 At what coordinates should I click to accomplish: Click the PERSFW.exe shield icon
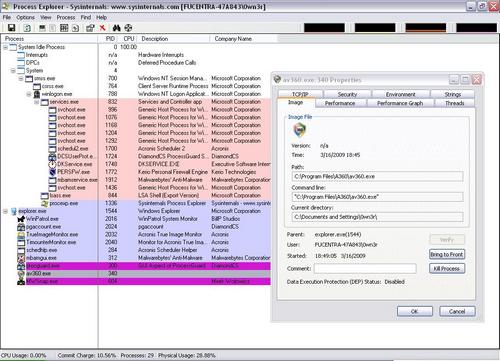tap(52, 172)
